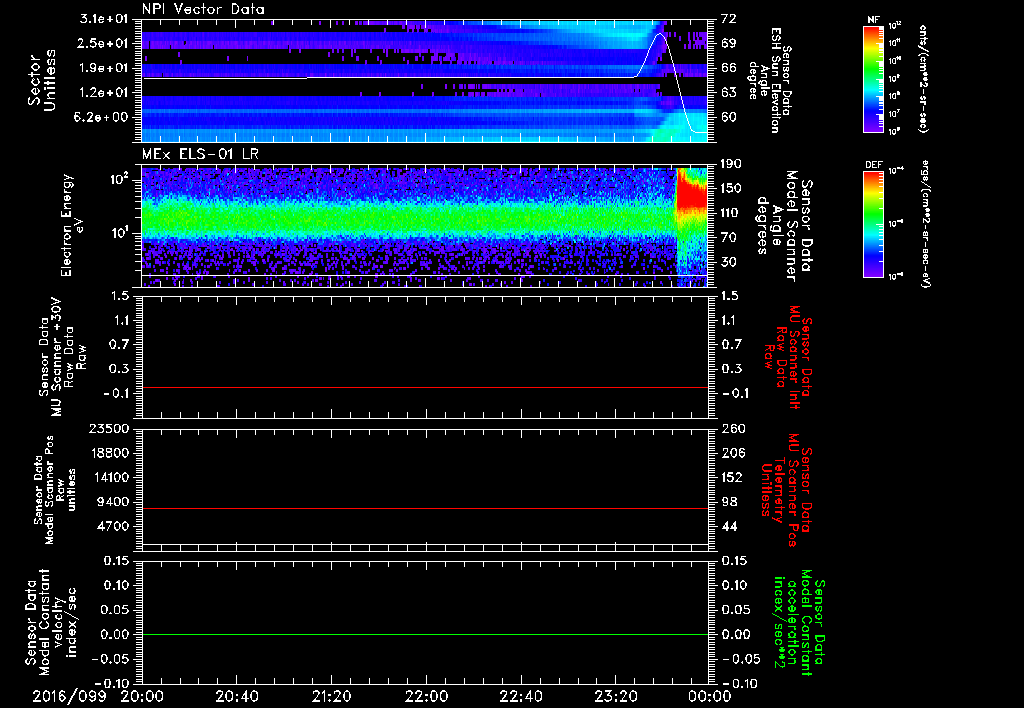1024x708 pixels.
Task: Click the 44 telemetry position tick
Action: [x=729, y=526]
